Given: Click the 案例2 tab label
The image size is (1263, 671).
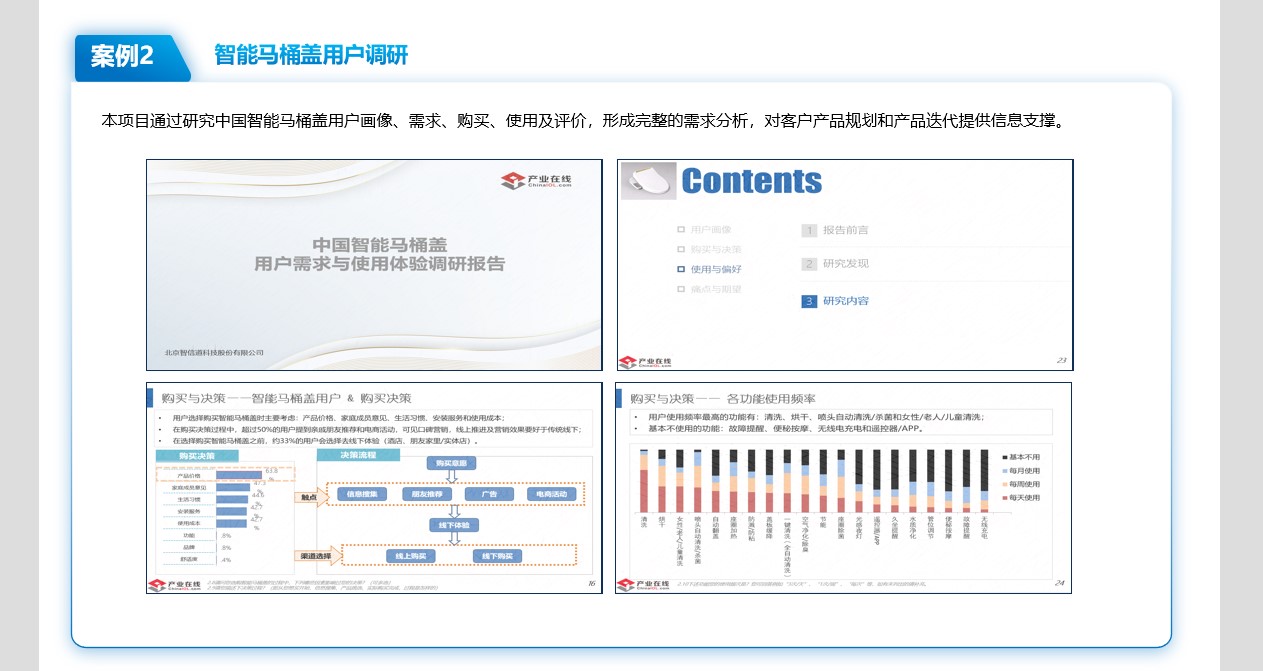Looking at the screenshot, I should 123,56.
